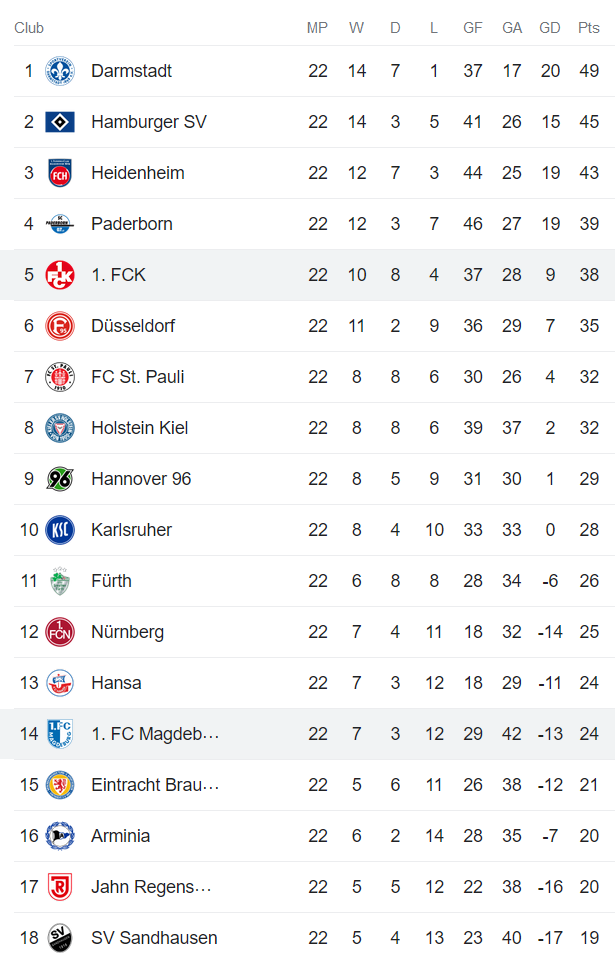Open the Holstein Kiel team link
Screen dimensions: 615x970
[139, 428]
